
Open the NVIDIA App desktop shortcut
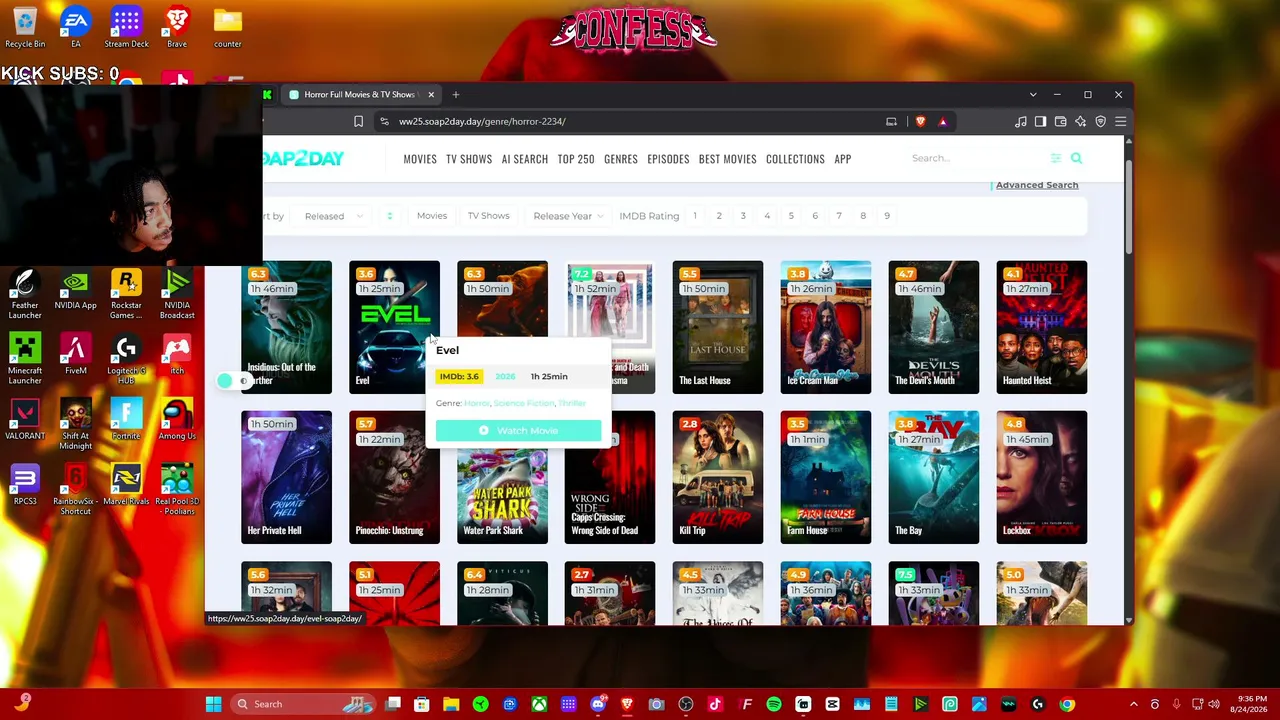tap(76, 290)
